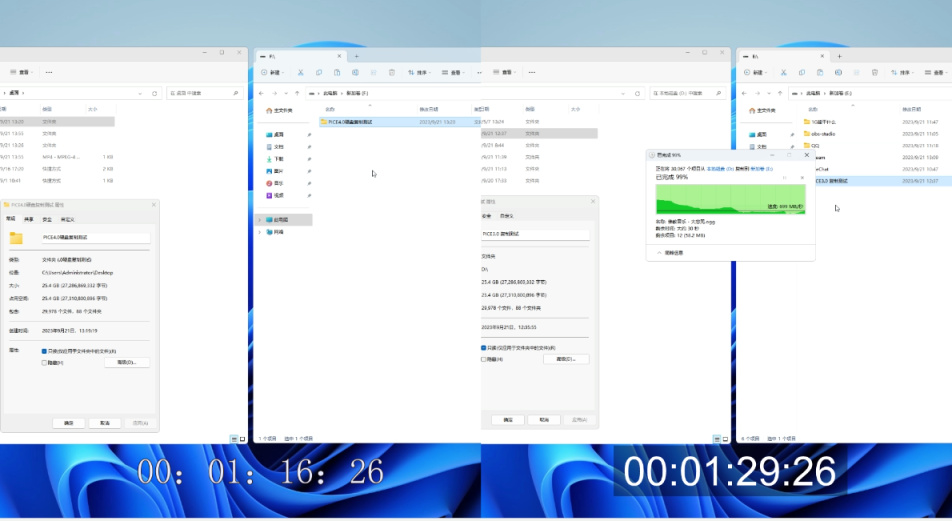The image size is (952, 521).
Task: Open source link 本地磁盘 (D:) in copy dialog
Action: [721, 169]
